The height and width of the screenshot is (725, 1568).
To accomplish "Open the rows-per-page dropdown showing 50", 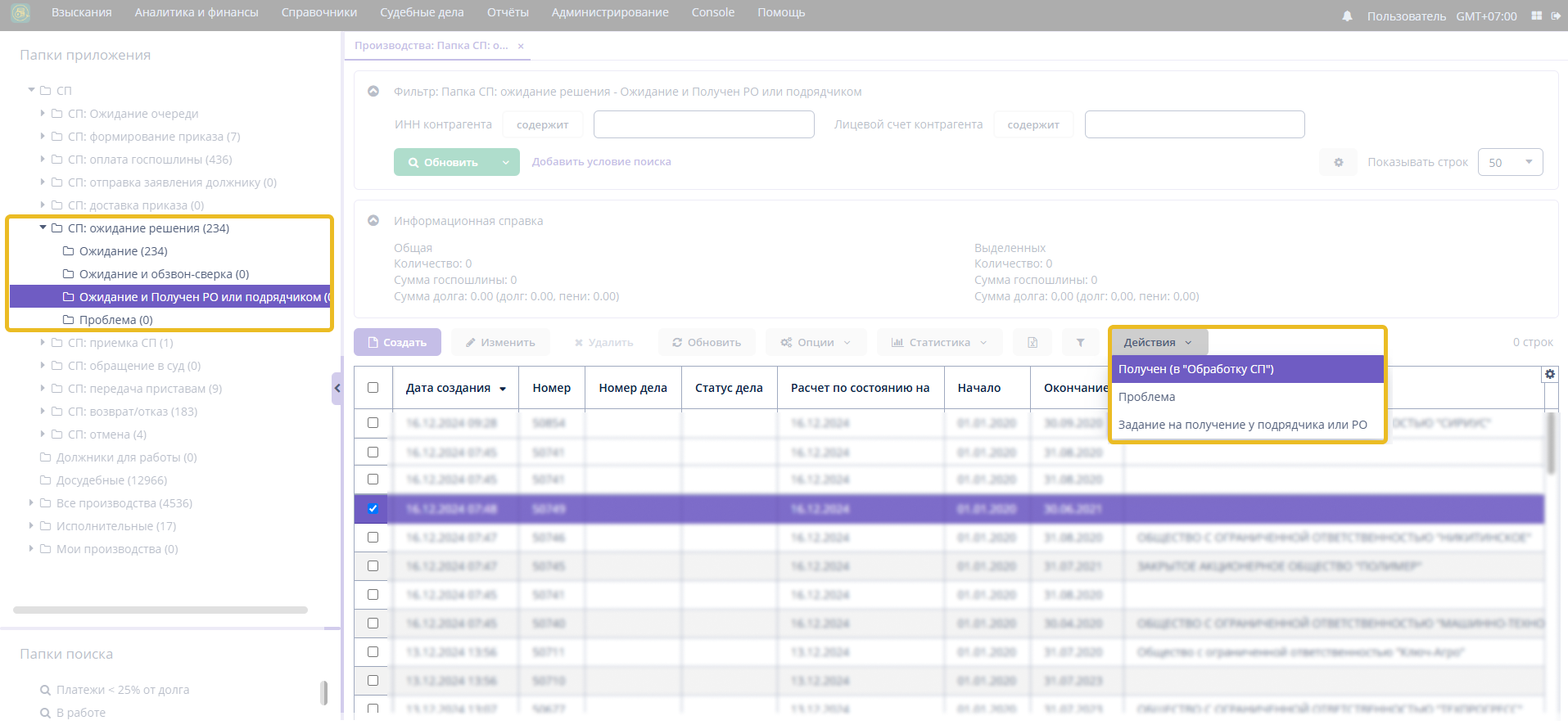I will [1510, 162].
